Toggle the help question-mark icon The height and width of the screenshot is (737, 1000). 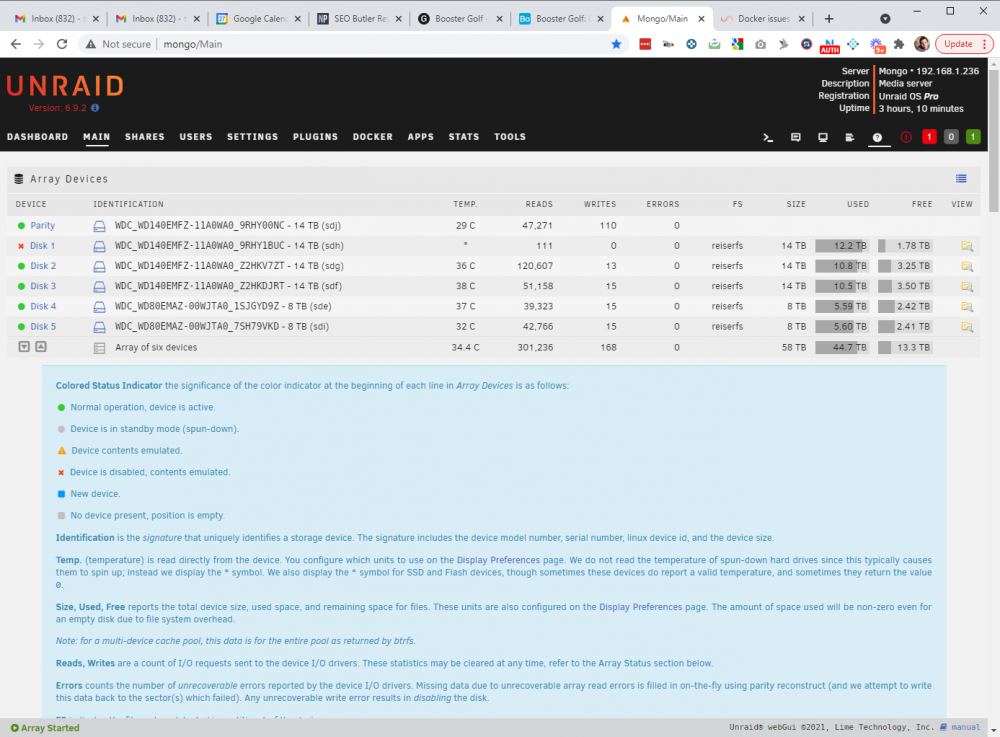tap(878, 137)
